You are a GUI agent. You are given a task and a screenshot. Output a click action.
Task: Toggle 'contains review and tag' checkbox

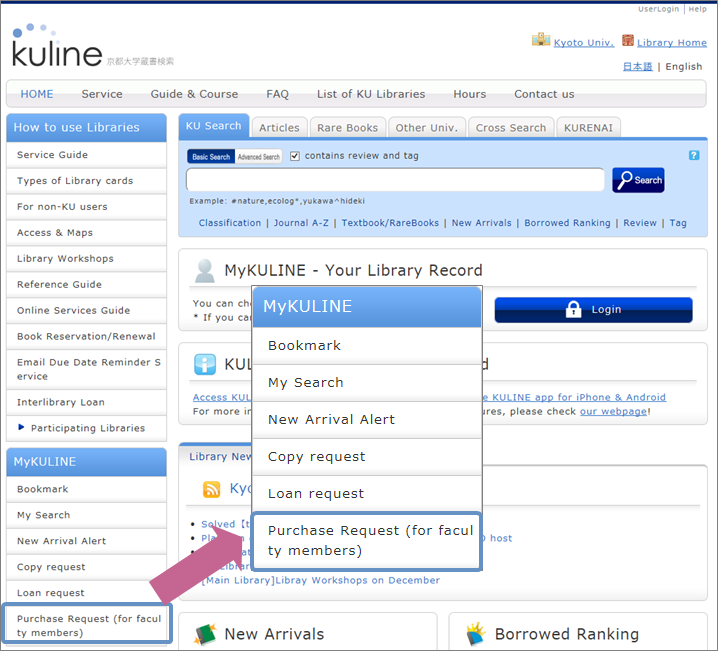coord(295,156)
